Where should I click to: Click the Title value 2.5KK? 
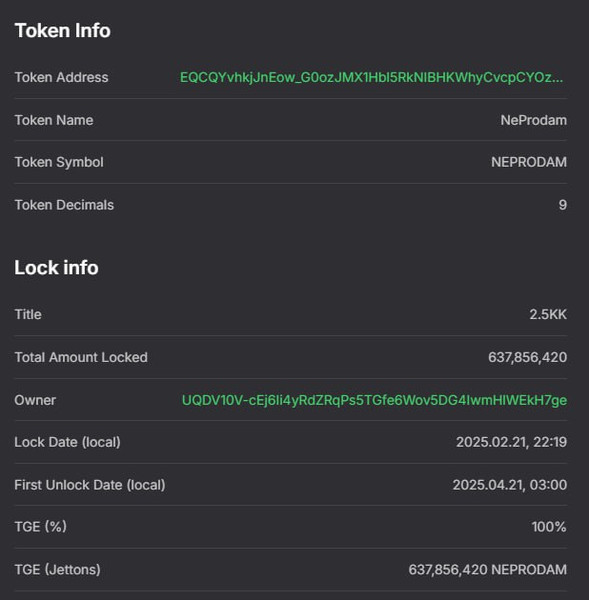click(x=548, y=314)
